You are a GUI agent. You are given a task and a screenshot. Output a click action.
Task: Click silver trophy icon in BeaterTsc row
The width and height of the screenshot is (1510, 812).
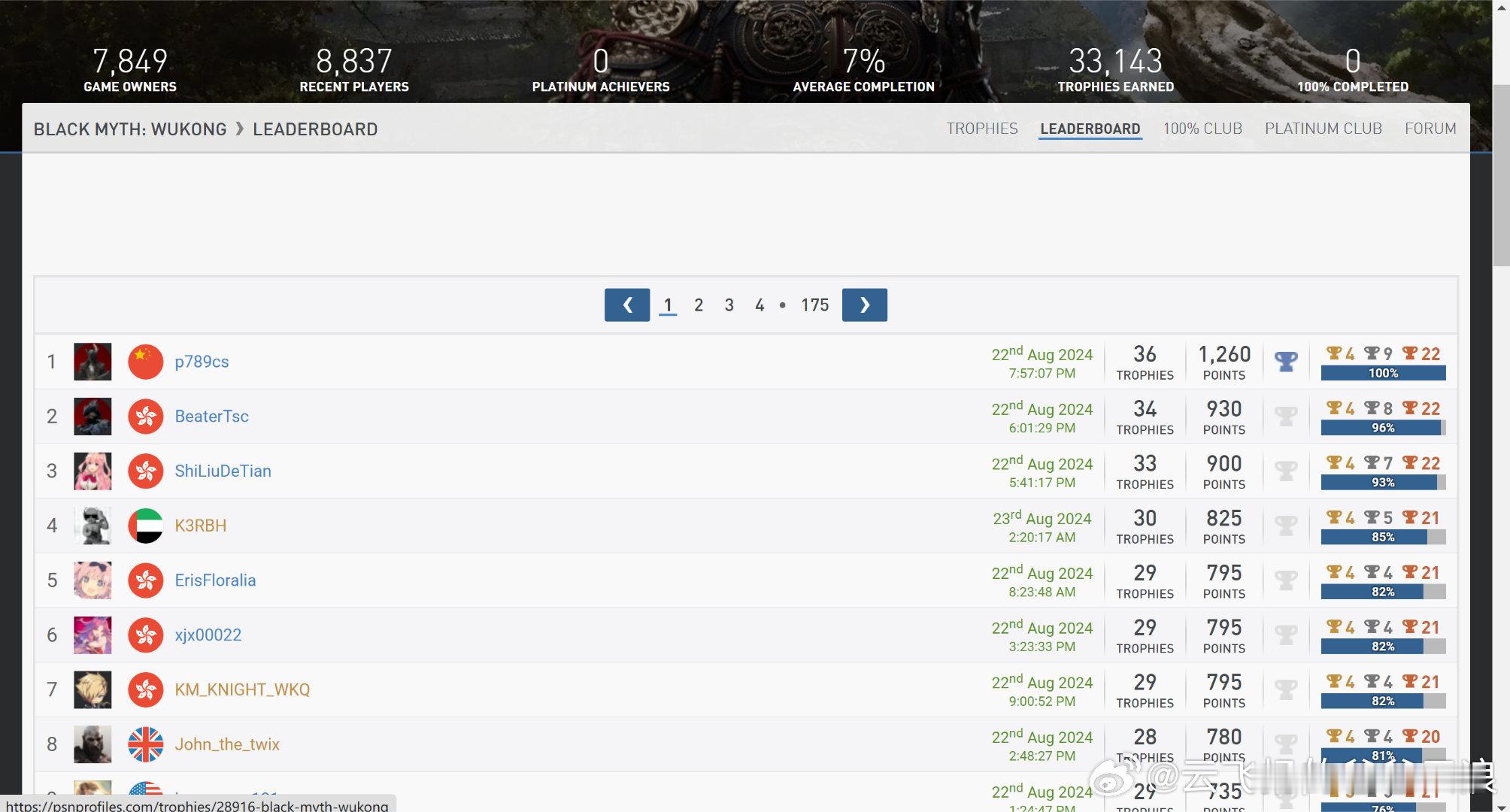pos(1372,408)
